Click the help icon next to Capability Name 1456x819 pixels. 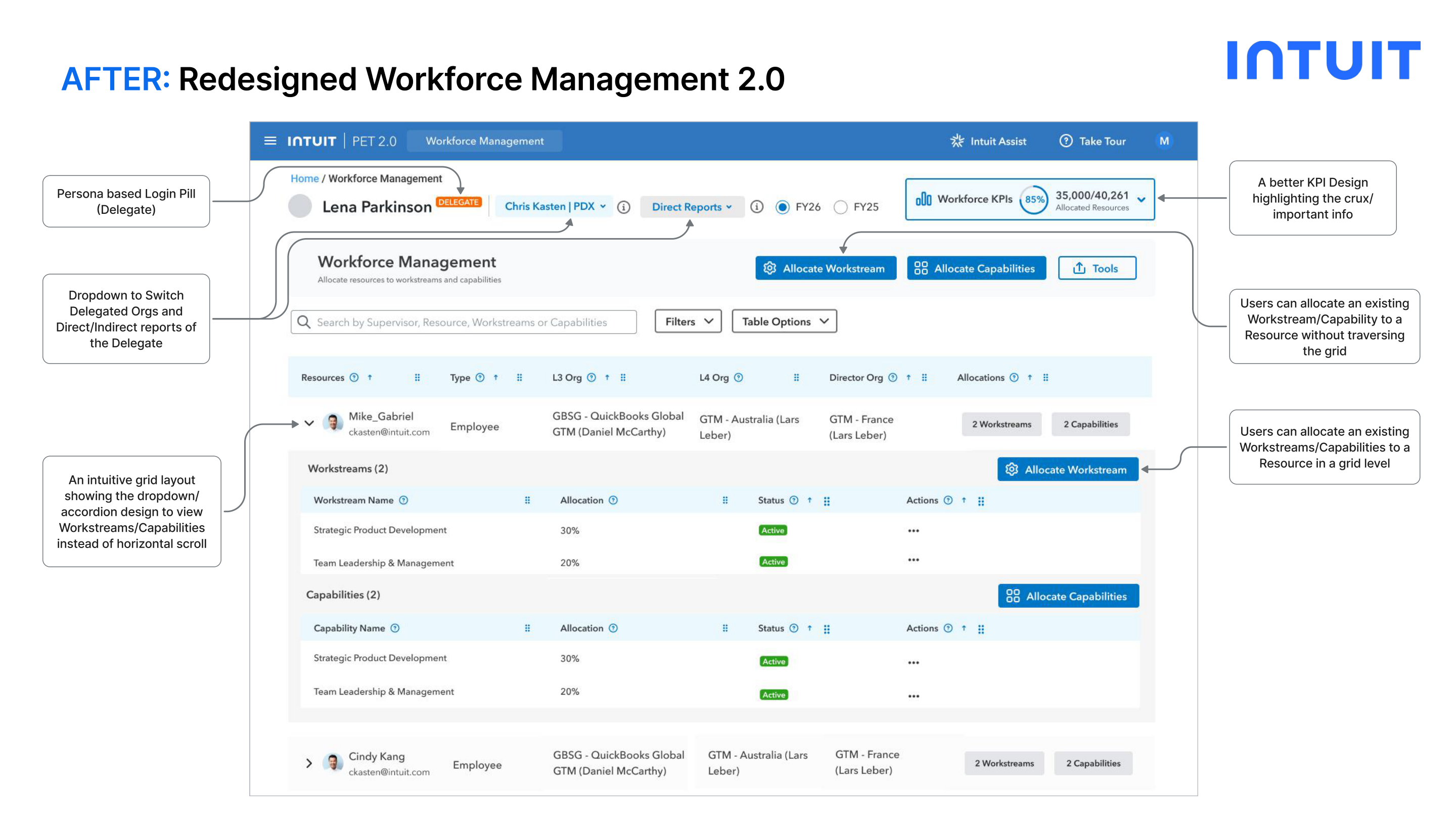(395, 627)
